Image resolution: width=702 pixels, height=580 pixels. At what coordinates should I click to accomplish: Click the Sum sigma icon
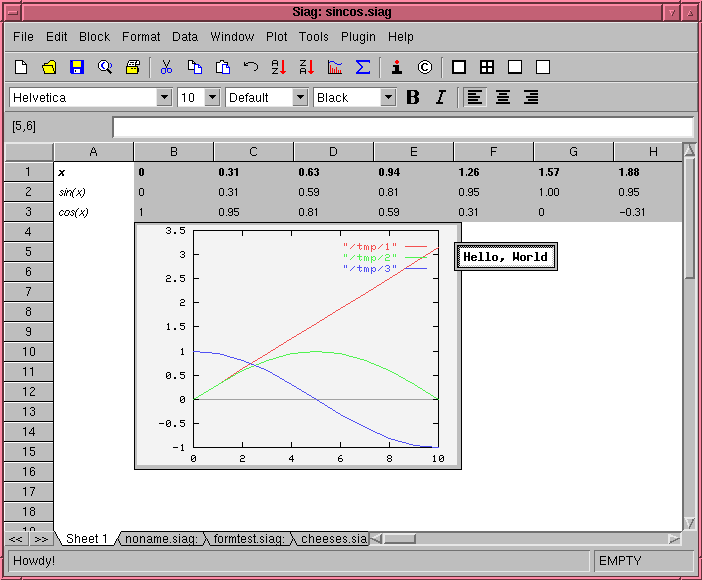point(363,67)
